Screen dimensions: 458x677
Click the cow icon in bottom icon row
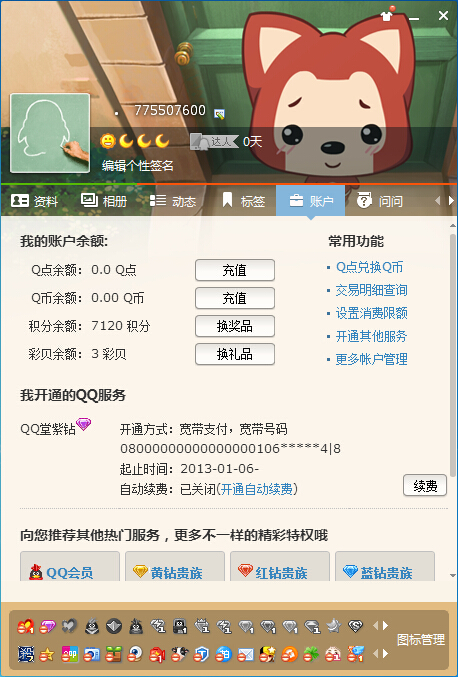[178, 655]
